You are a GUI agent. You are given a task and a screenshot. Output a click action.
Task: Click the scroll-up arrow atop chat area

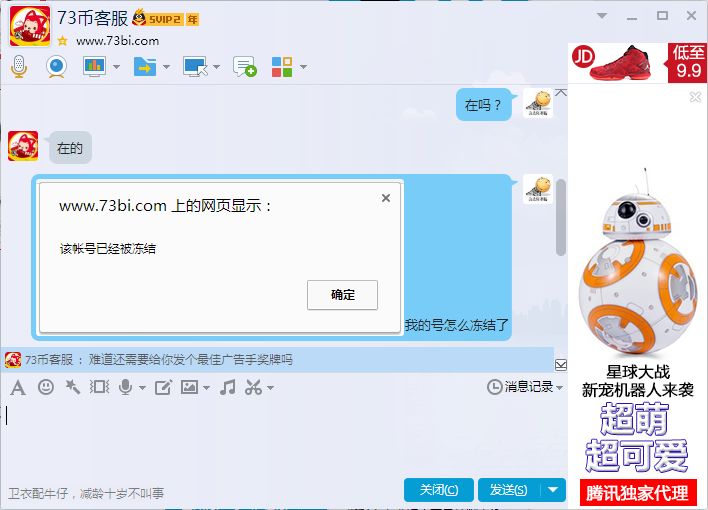click(561, 93)
